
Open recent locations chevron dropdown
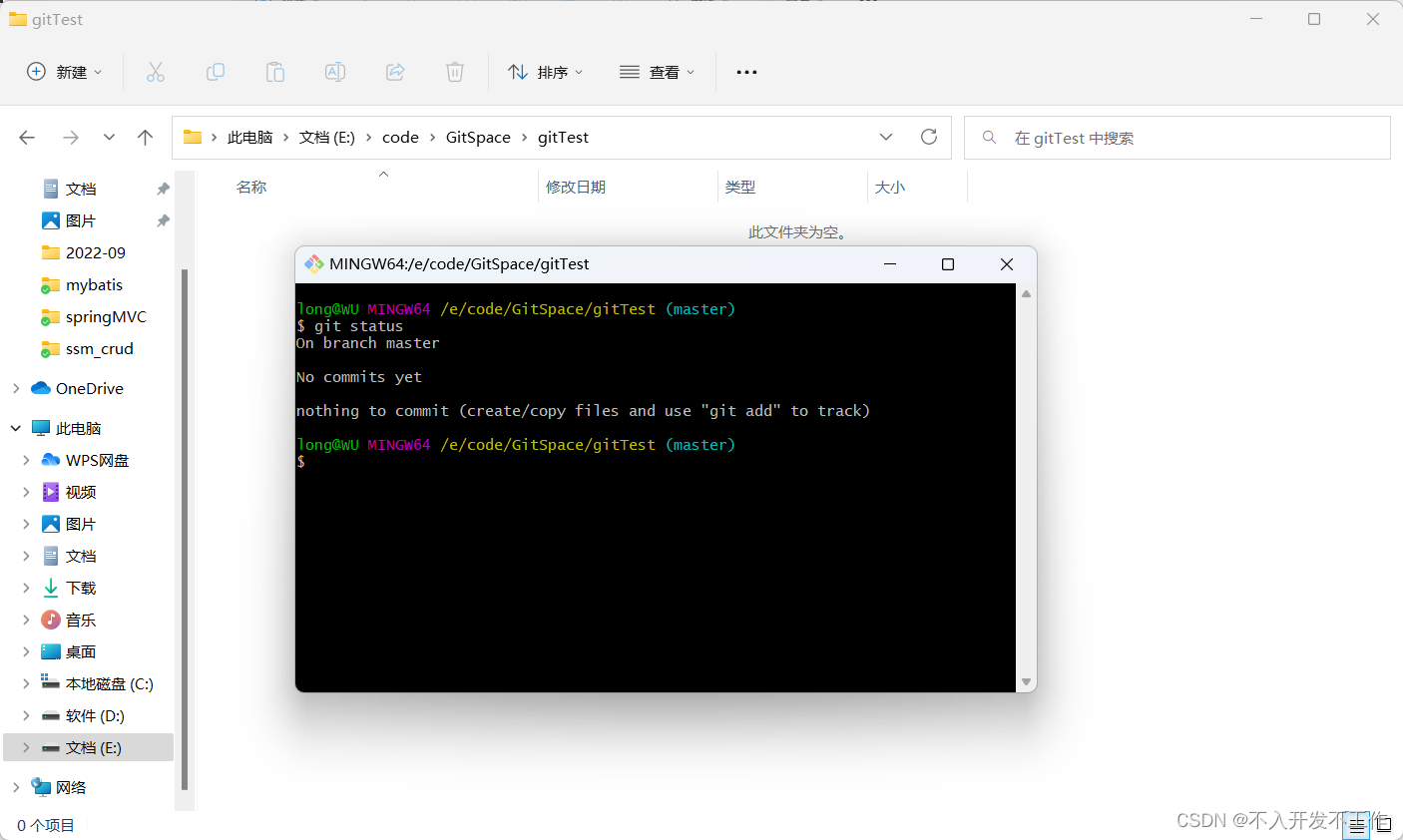click(x=109, y=138)
